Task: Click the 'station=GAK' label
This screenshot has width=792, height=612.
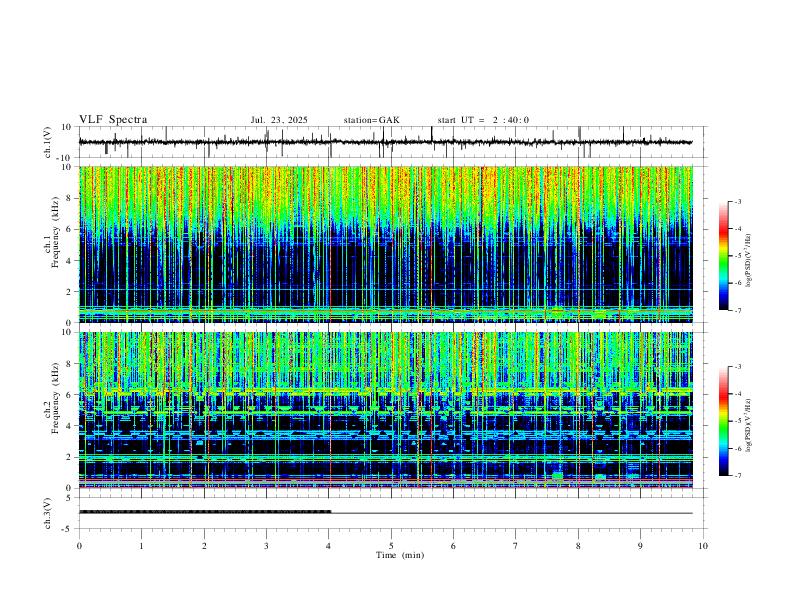Action: (371, 120)
